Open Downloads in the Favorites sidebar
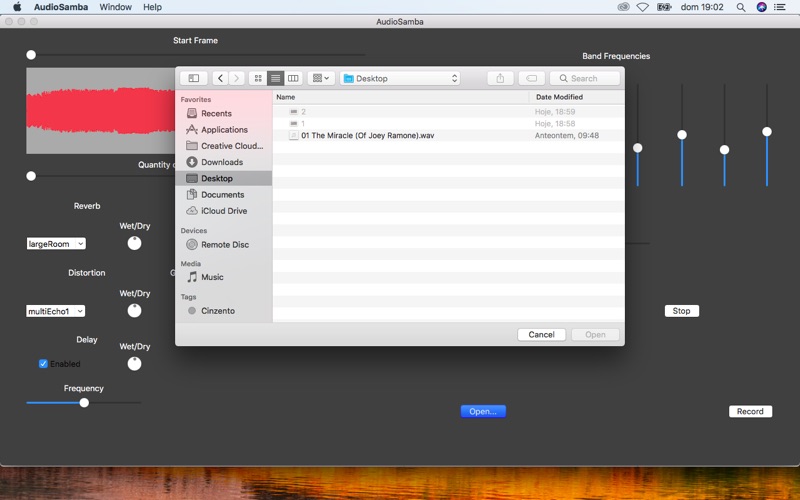The image size is (800, 500). click(x=221, y=162)
